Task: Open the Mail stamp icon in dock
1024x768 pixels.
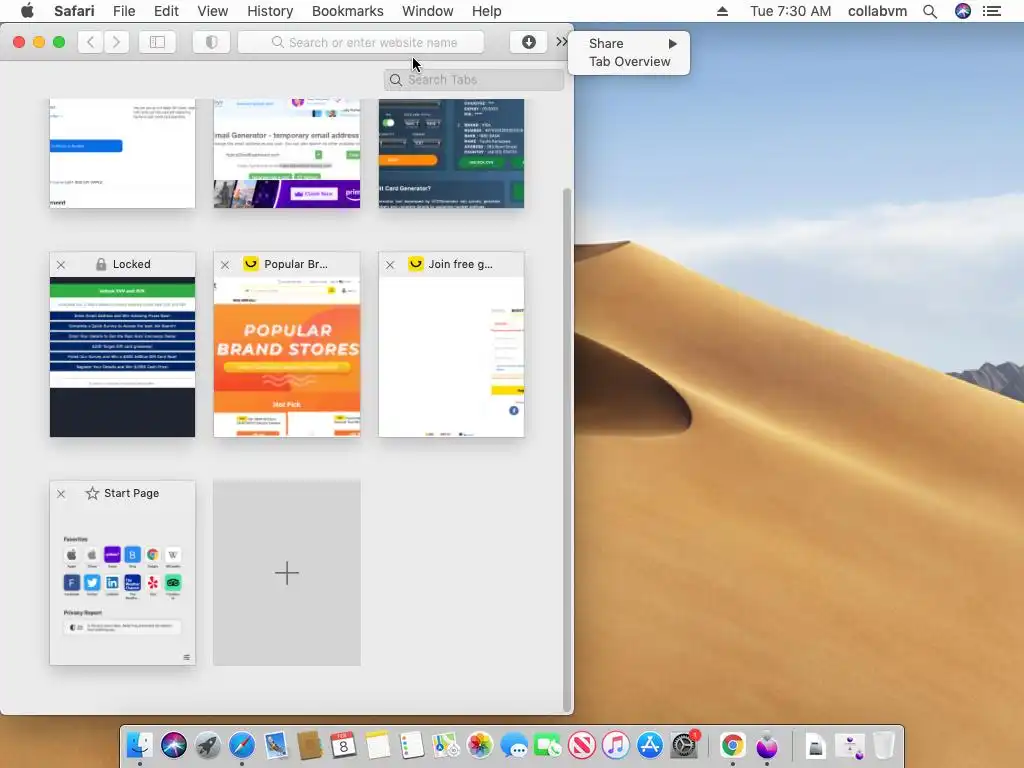Action: [276, 745]
